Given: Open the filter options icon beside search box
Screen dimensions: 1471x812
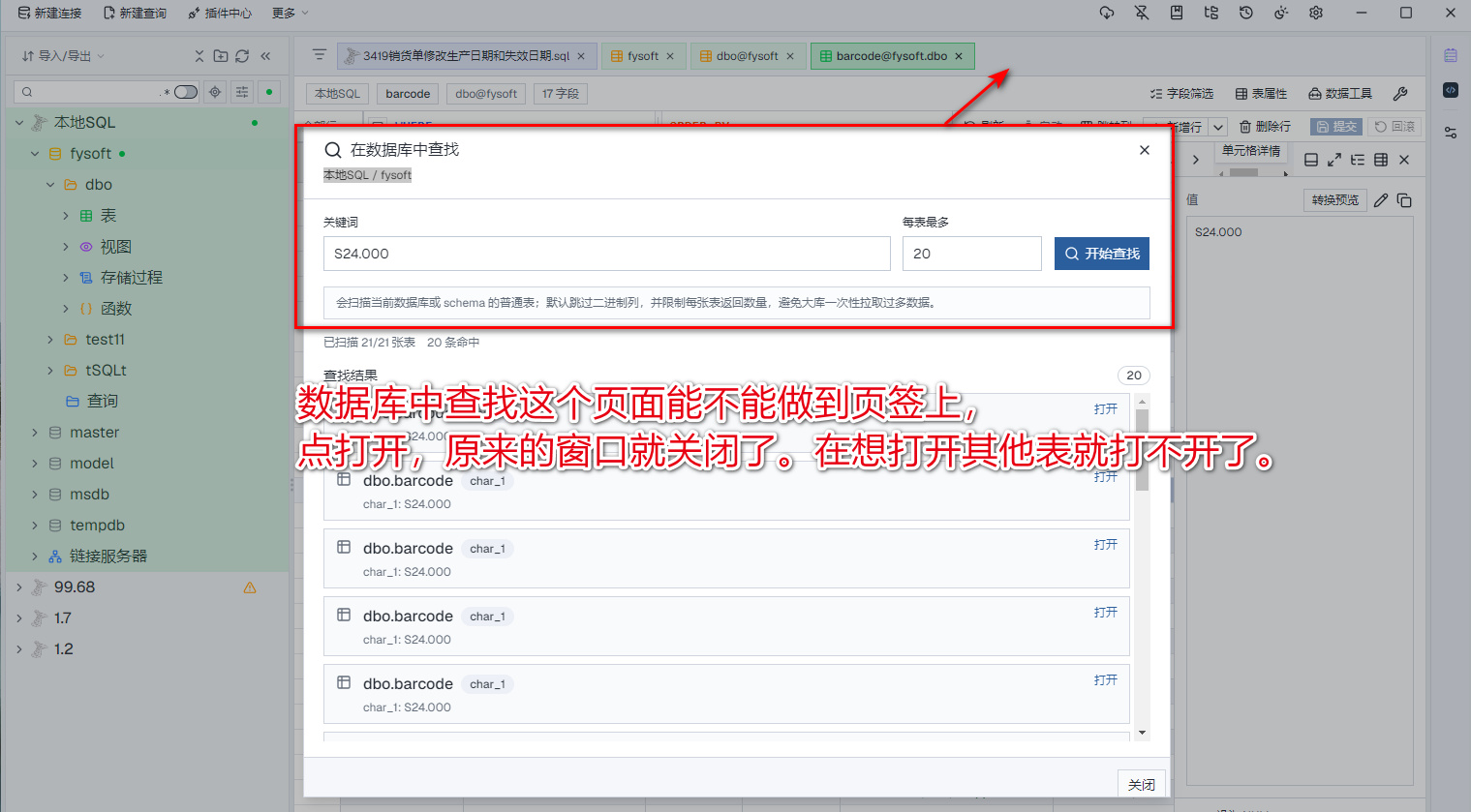Looking at the screenshot, I should (242, 92).
